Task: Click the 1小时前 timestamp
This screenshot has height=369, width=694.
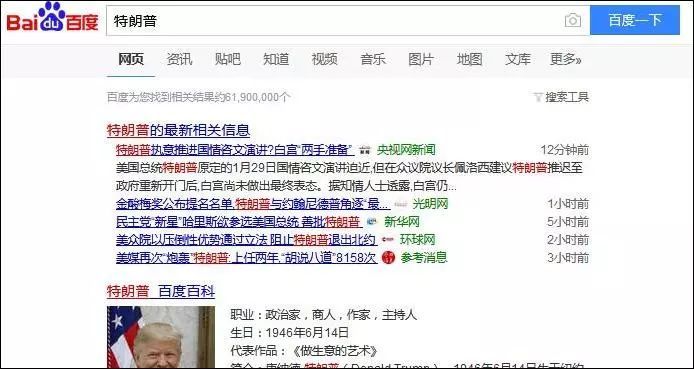Action: tap(568, 204)
